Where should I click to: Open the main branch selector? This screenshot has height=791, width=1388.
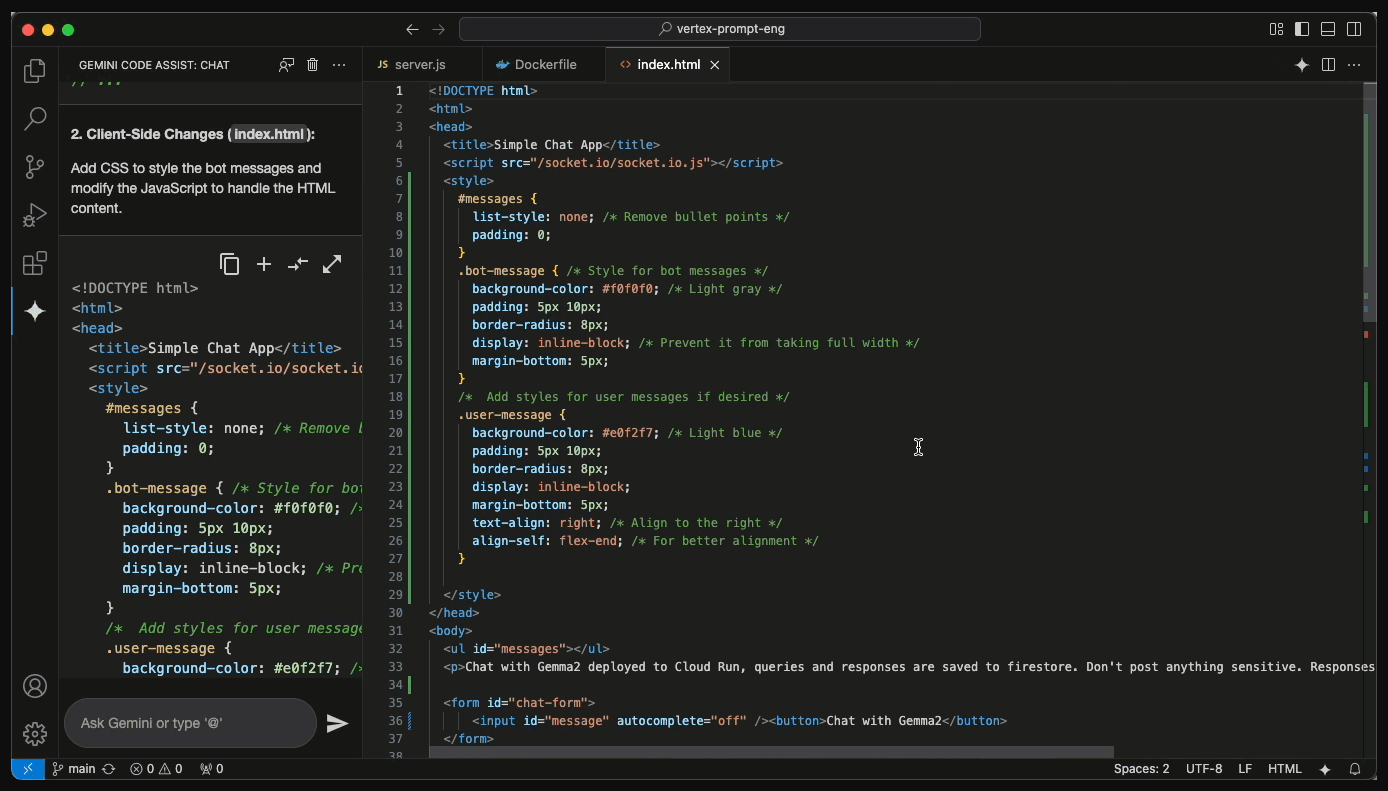74,769
